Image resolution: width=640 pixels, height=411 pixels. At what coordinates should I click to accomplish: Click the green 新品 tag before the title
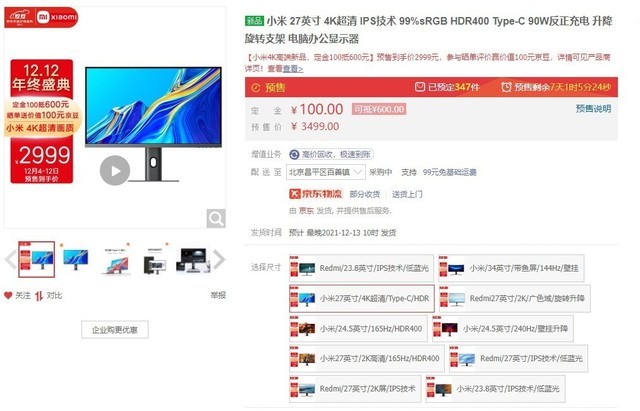click(x=254, y=20)
